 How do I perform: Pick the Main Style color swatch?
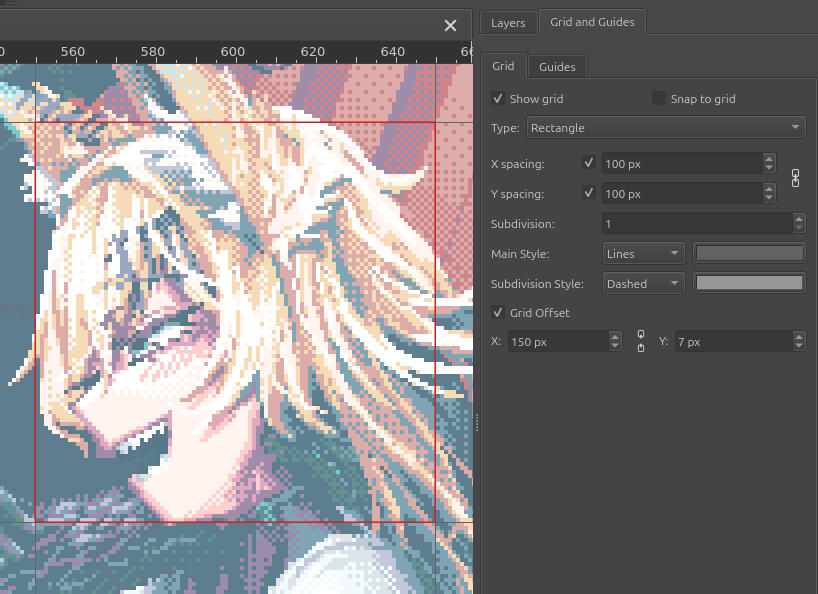click(x=749, y=253)
